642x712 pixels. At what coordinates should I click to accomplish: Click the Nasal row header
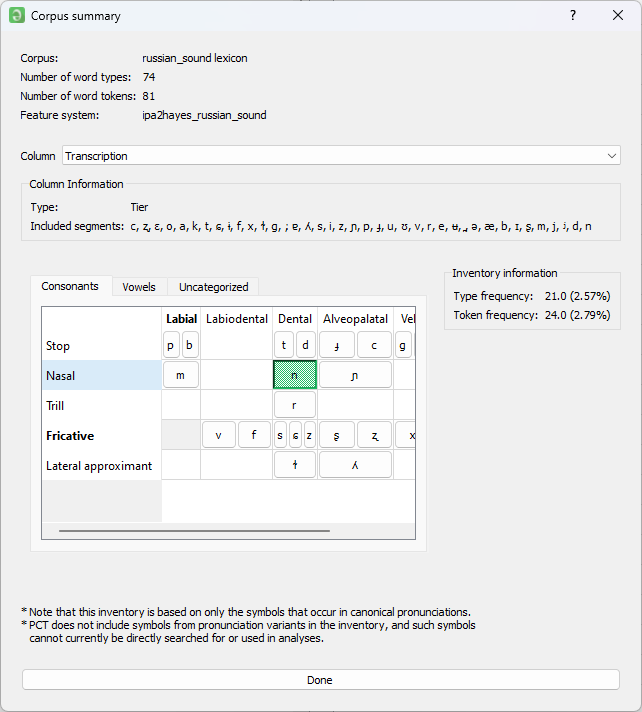[102, 376]
